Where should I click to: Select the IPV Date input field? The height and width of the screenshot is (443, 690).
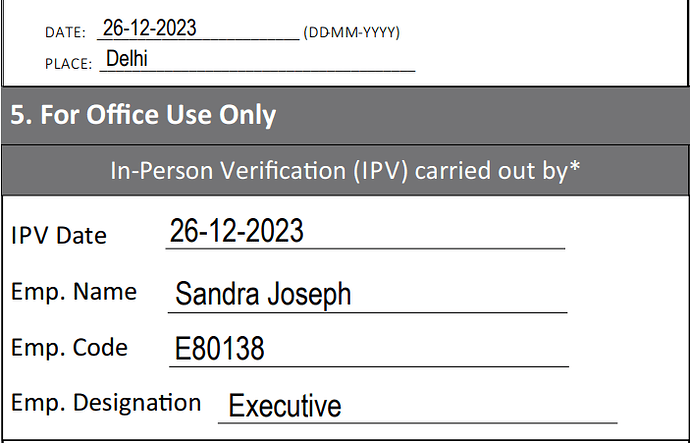365,232
